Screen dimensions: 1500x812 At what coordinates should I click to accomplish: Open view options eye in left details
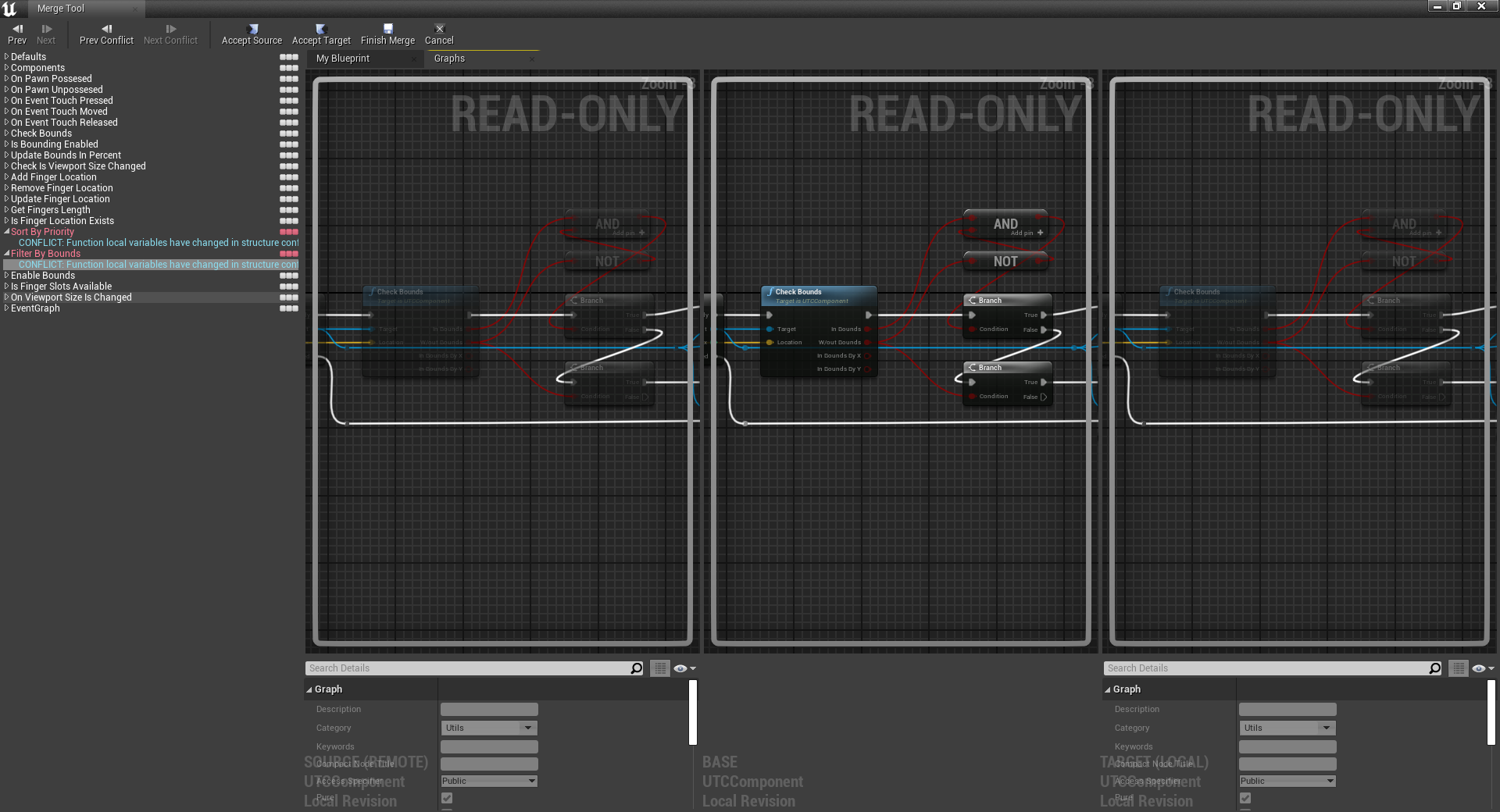(x=684, y=668)
